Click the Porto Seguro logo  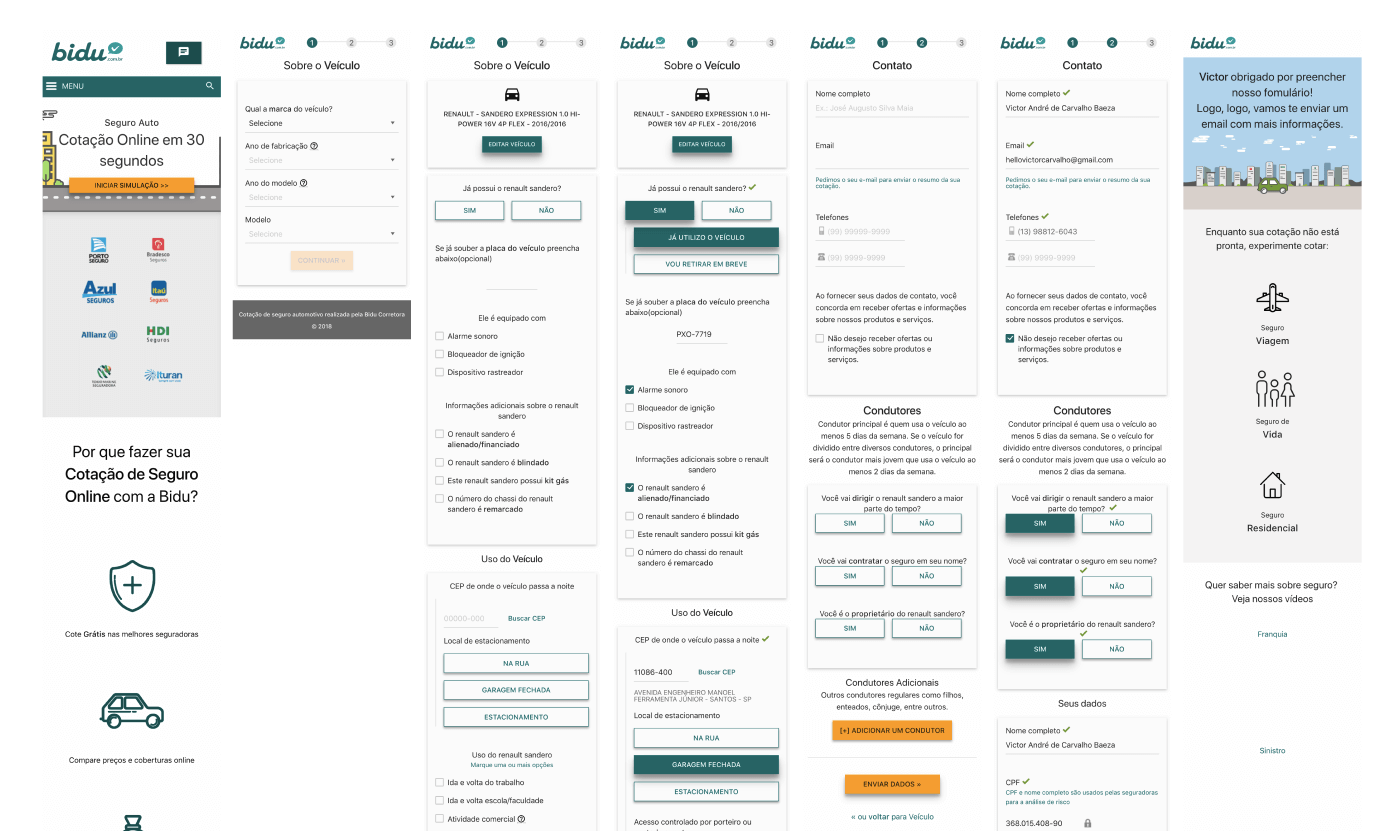(x=98, y=250)
